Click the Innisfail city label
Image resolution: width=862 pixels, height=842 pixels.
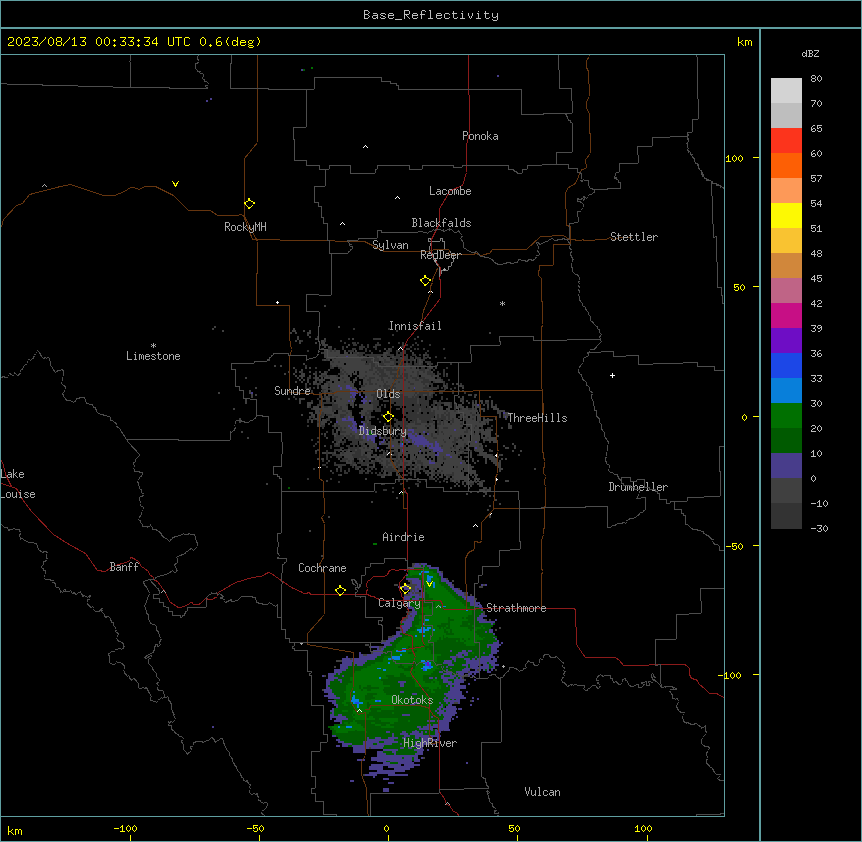point(415,326)
